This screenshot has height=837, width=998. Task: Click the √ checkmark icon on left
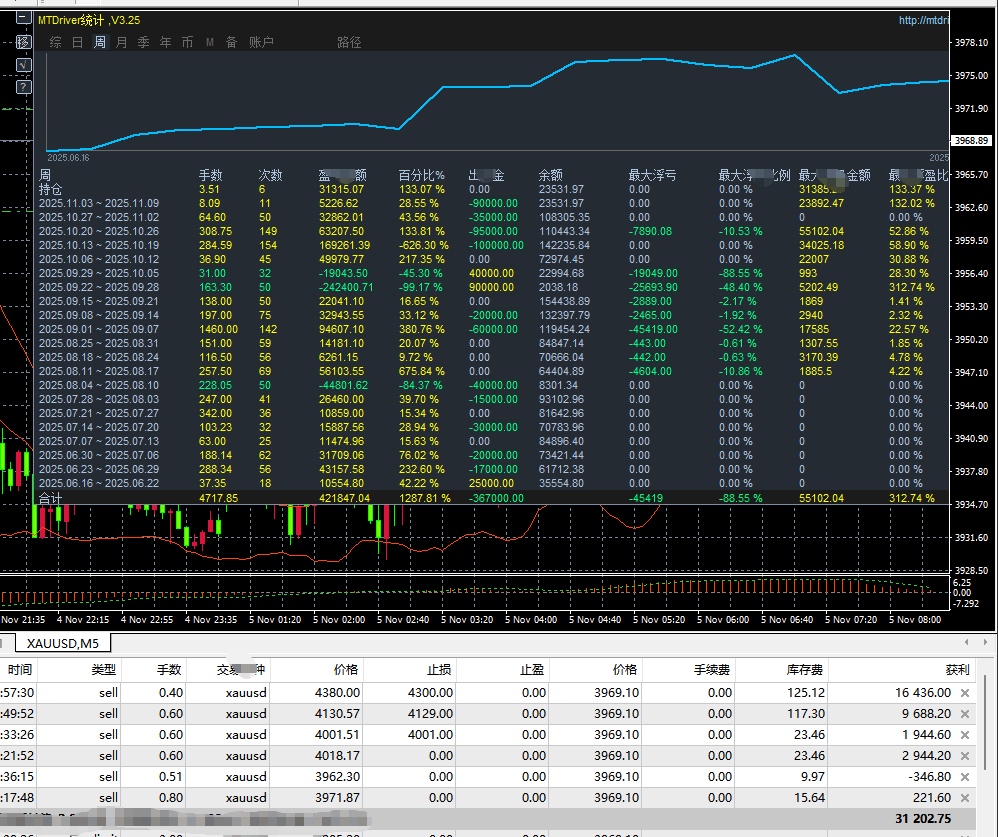coord(23,65)
